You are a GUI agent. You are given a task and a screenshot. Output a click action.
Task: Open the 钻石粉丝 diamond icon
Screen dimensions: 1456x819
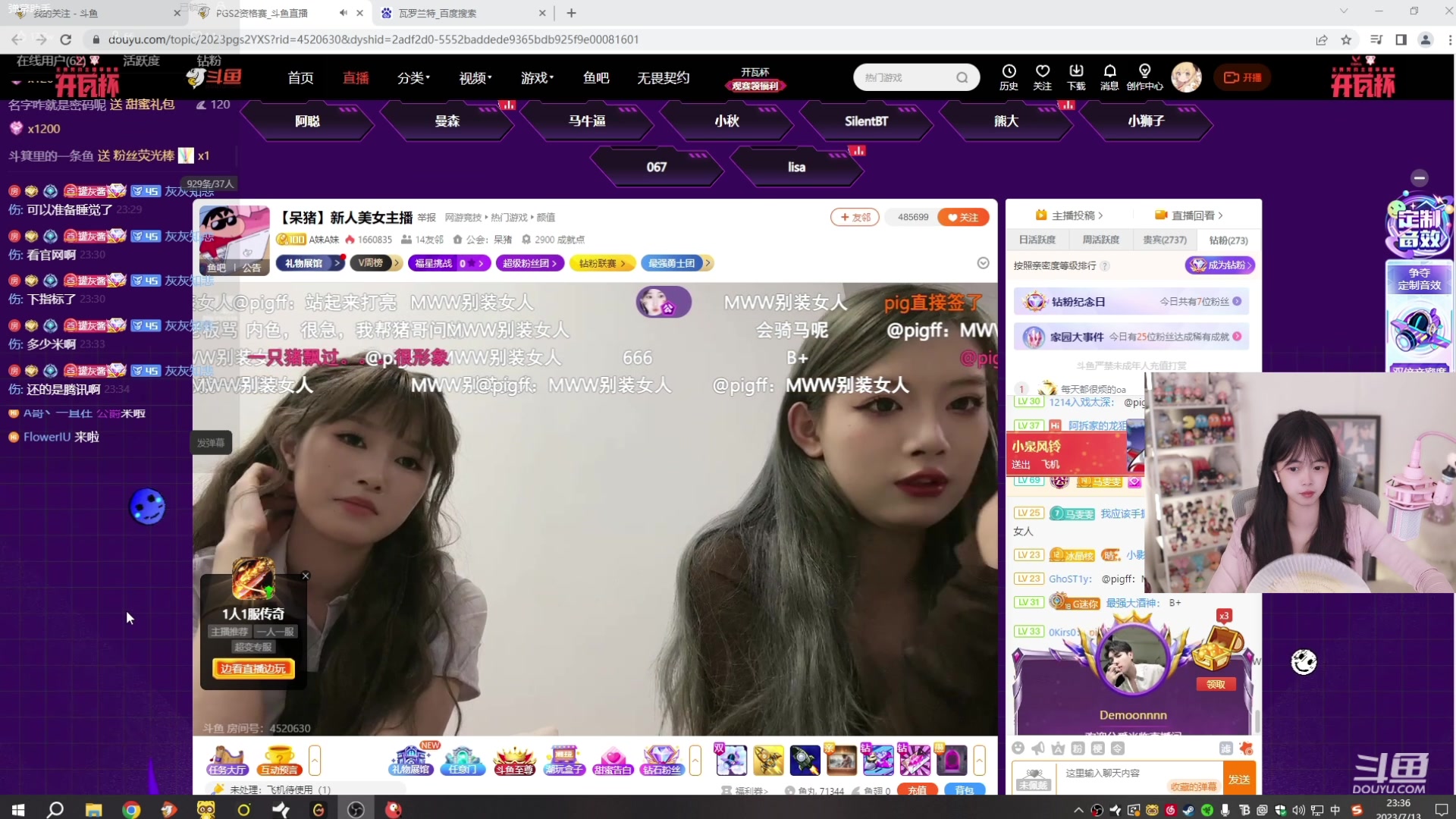(662, 760)
